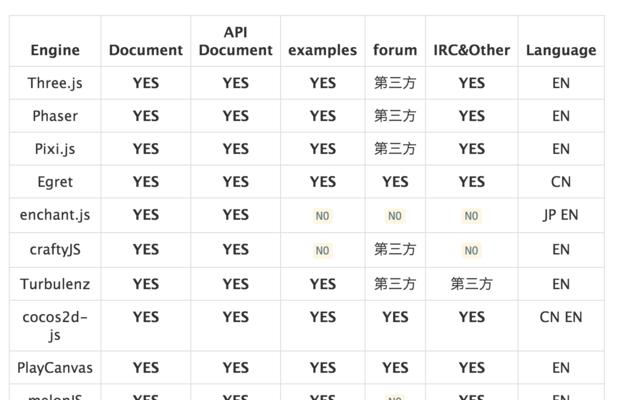This screenshot has width=619, height=400.
Task: Click 第三方 in Pixi.js forum cell
Action: (x=395, y=149)
